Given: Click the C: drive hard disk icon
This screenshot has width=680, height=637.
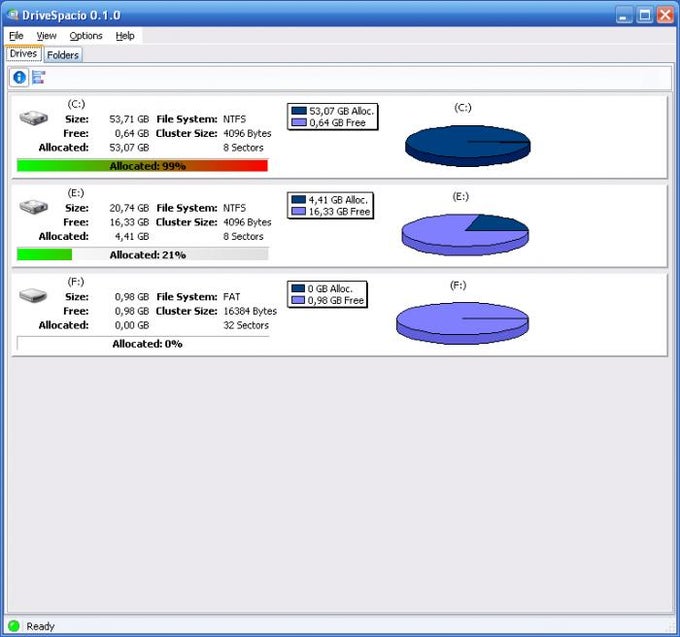Looking at the screenshot, I should [x=33, y=118].
